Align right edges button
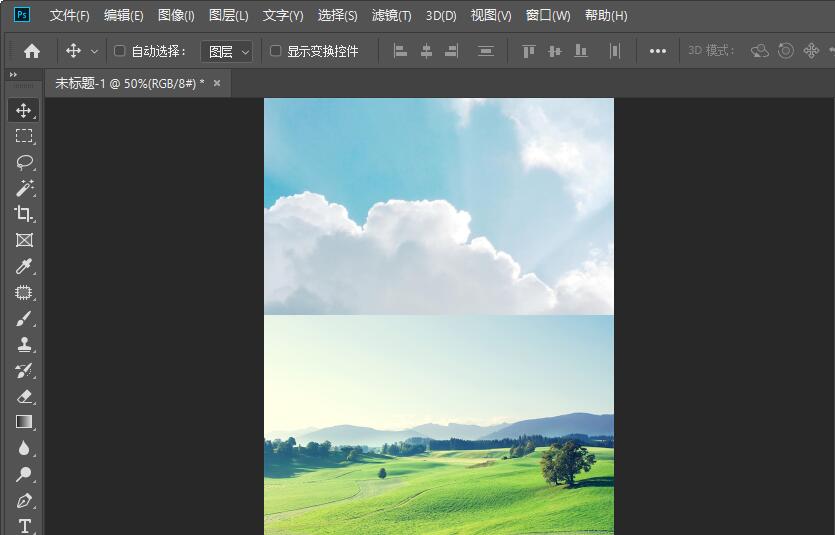Screen dimensions: 835x535 pos(452,51)
